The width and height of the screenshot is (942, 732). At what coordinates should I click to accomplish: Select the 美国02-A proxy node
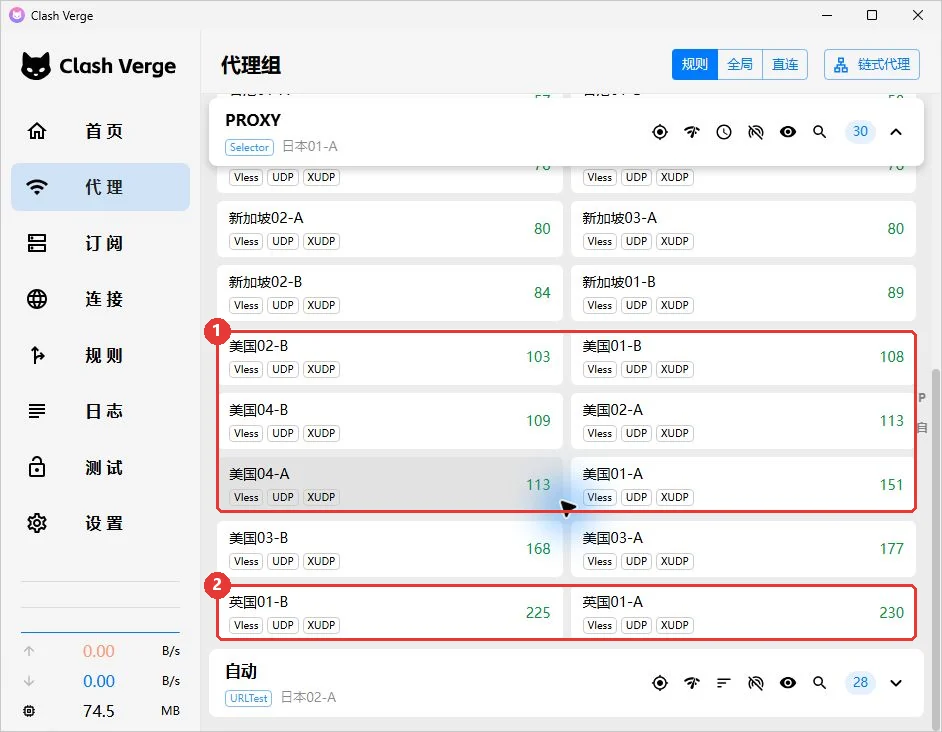coord(743,421)
